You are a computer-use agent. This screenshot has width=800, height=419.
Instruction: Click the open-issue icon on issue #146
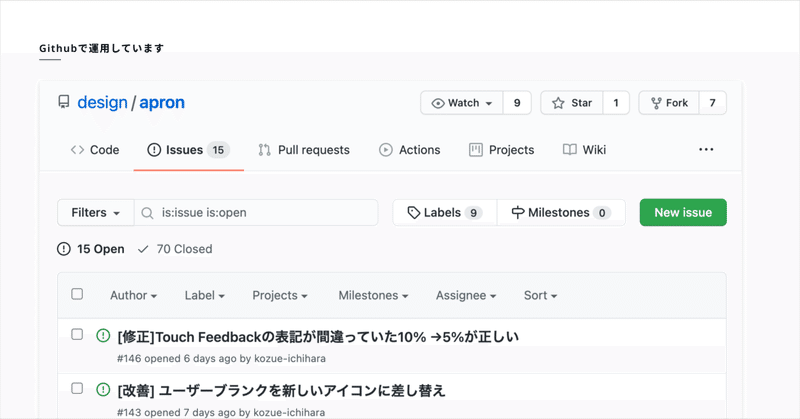point(103,335)
